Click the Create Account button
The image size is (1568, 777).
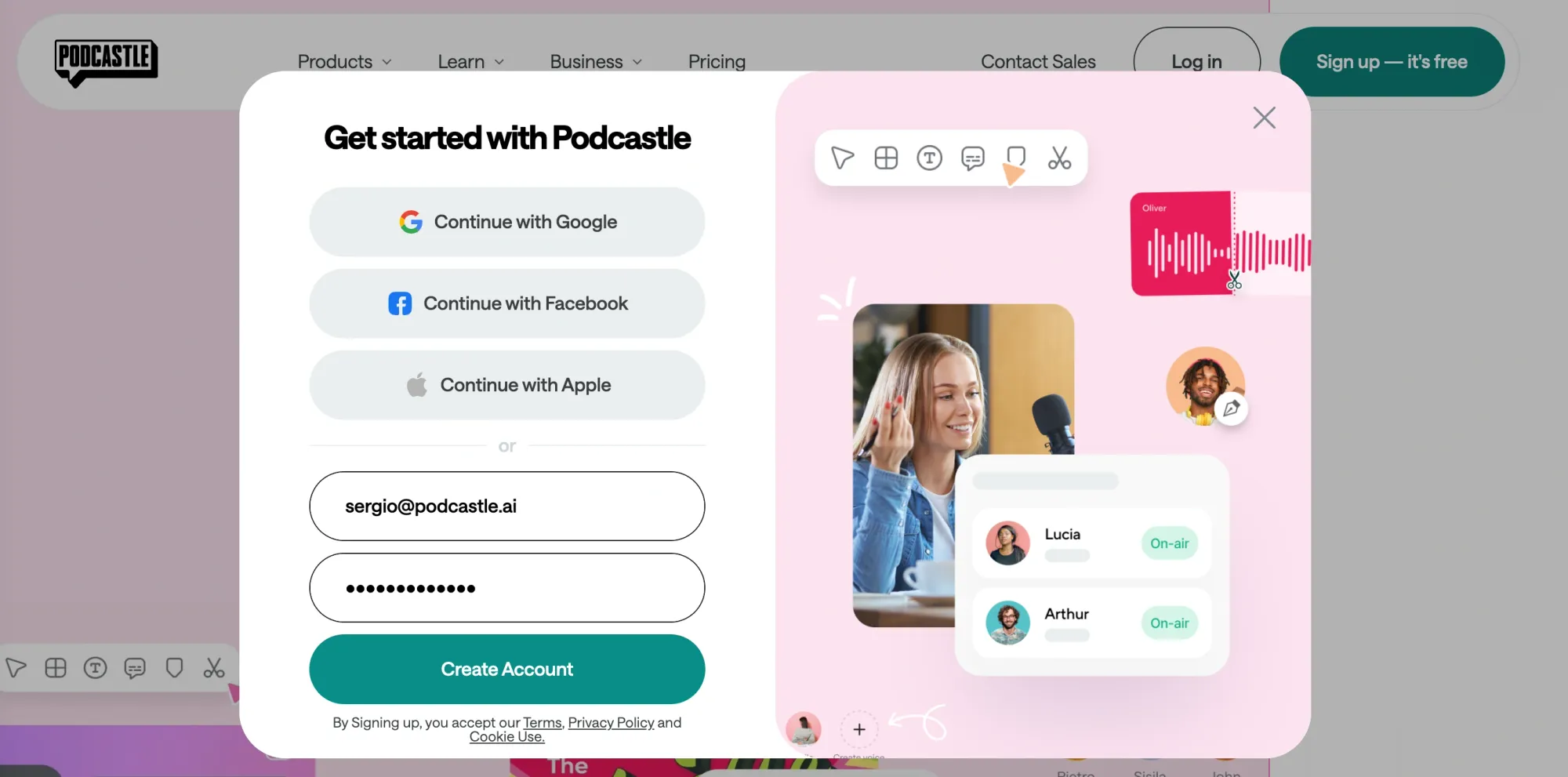pyautogui.click(x=506, y=669)
